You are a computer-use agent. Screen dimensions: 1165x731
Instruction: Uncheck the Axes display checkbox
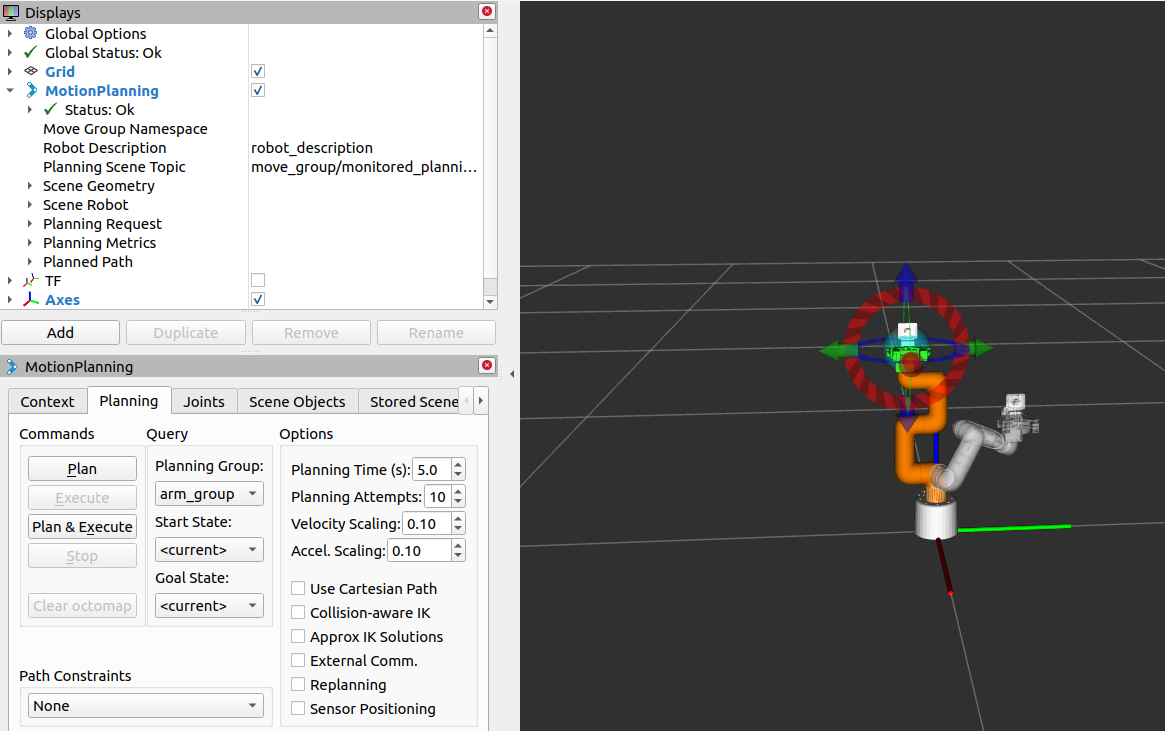coord(258,299)
